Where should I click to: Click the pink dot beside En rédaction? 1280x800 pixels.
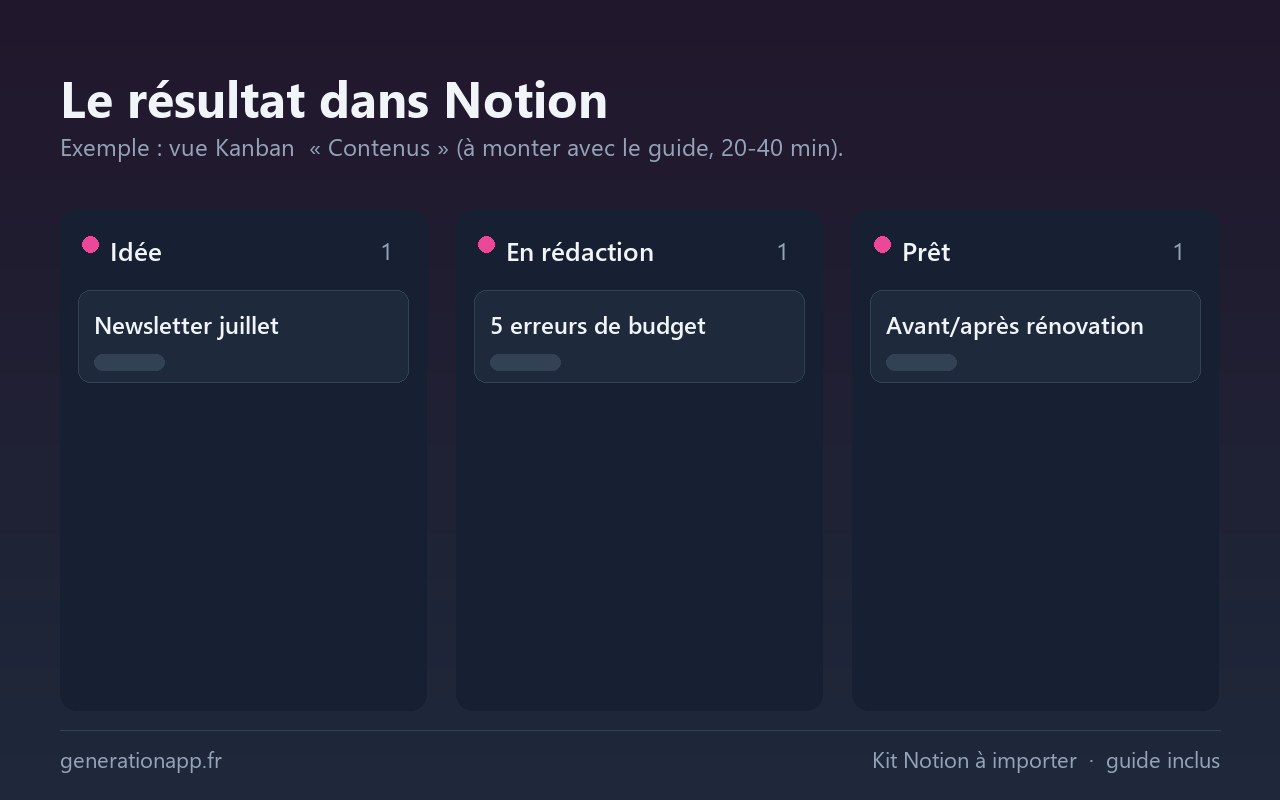pyautogui.click(x=486, y=244)
